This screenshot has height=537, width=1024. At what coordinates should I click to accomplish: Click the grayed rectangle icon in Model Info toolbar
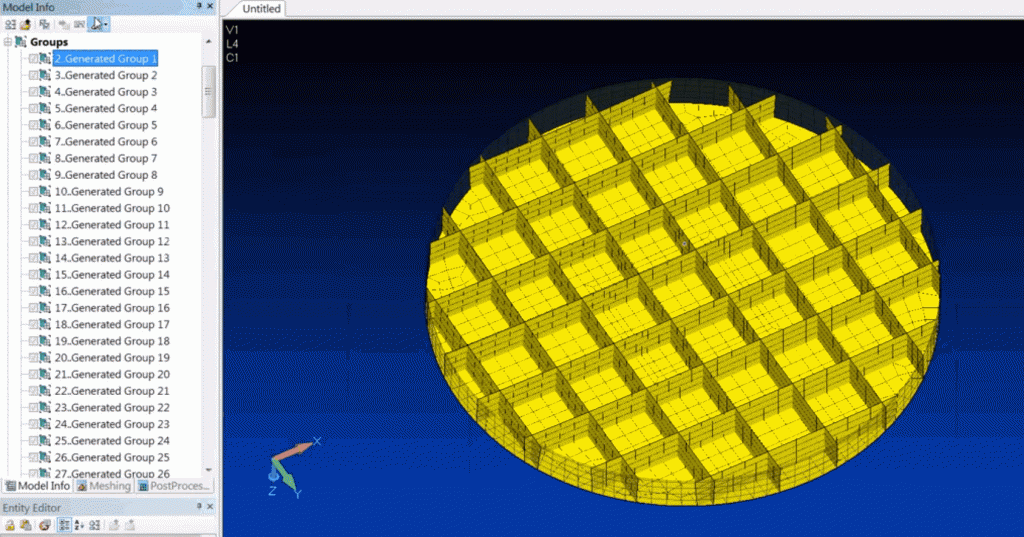click(79, 24)
